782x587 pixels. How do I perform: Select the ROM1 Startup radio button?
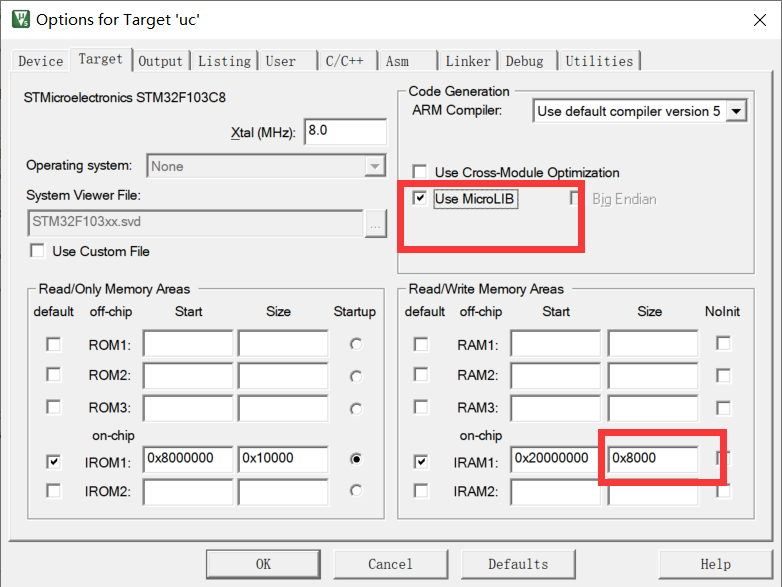356,344
